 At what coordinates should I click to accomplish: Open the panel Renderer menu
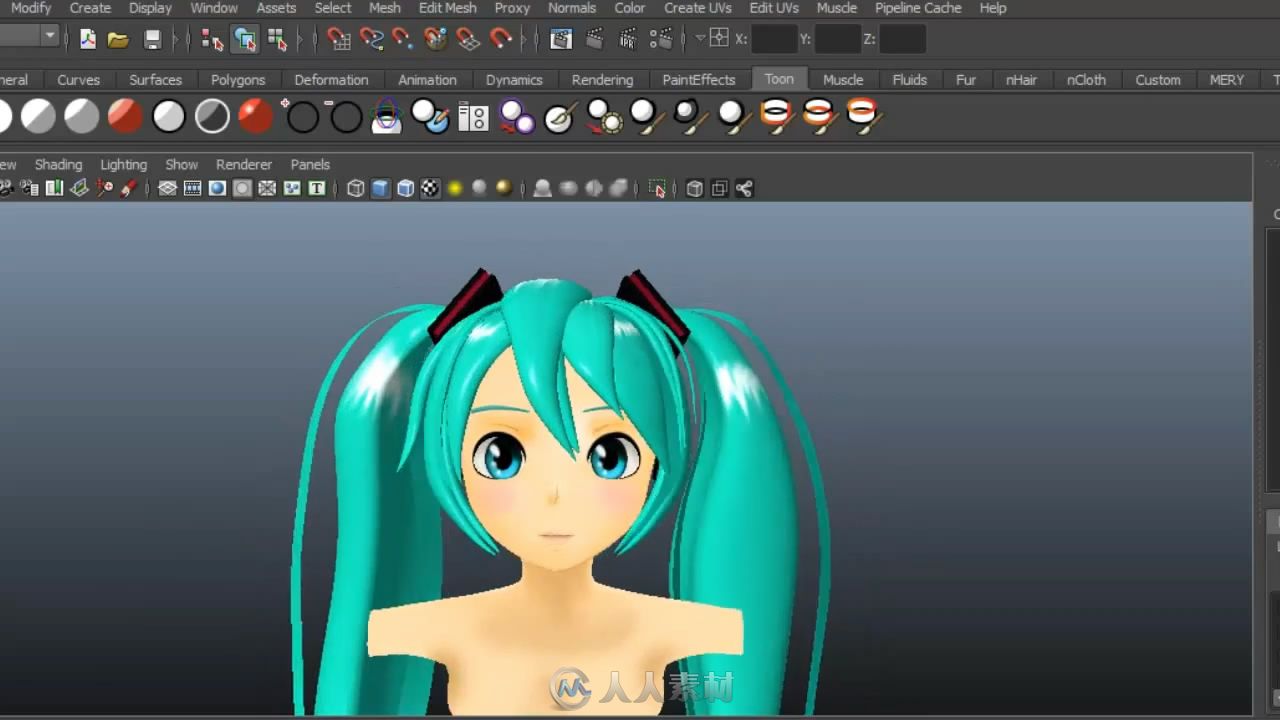coord(244,165)
